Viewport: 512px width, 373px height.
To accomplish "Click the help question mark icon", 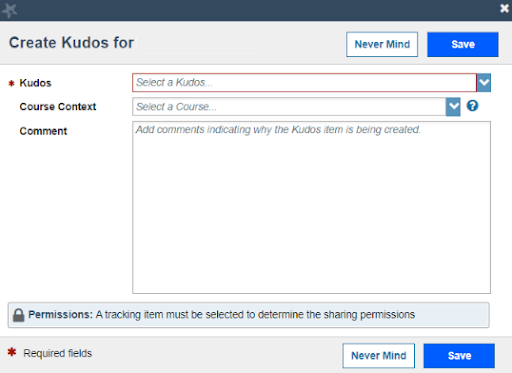I will [x=472, y=106].
